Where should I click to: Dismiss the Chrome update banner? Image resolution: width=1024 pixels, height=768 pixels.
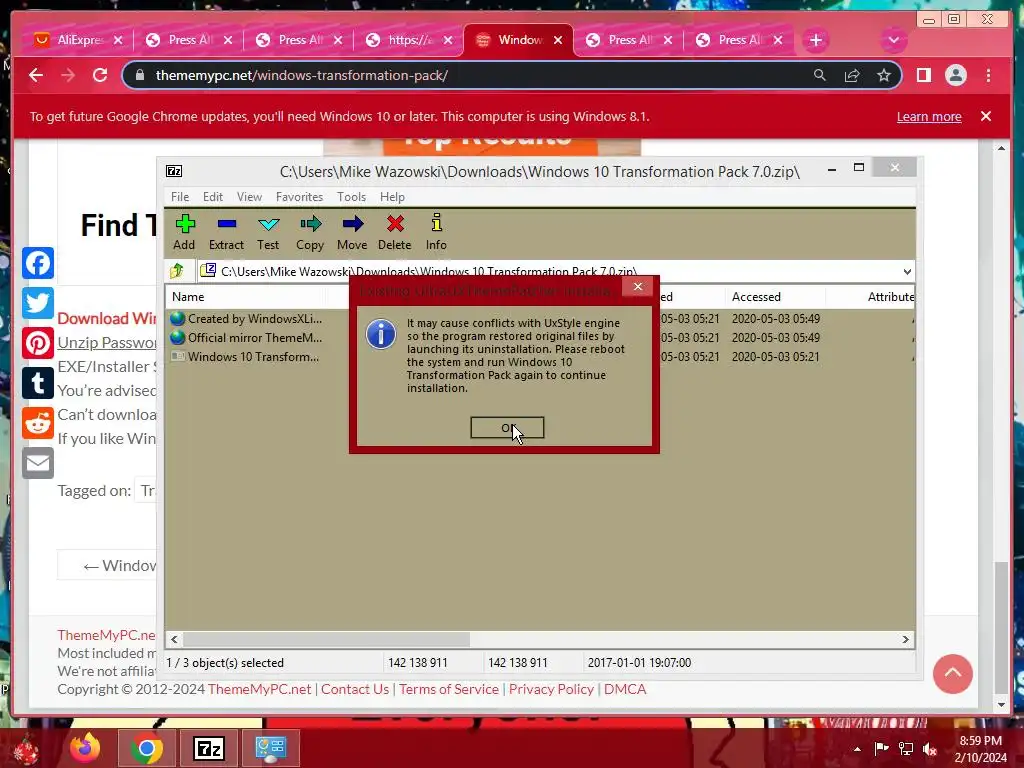[985, 116]
